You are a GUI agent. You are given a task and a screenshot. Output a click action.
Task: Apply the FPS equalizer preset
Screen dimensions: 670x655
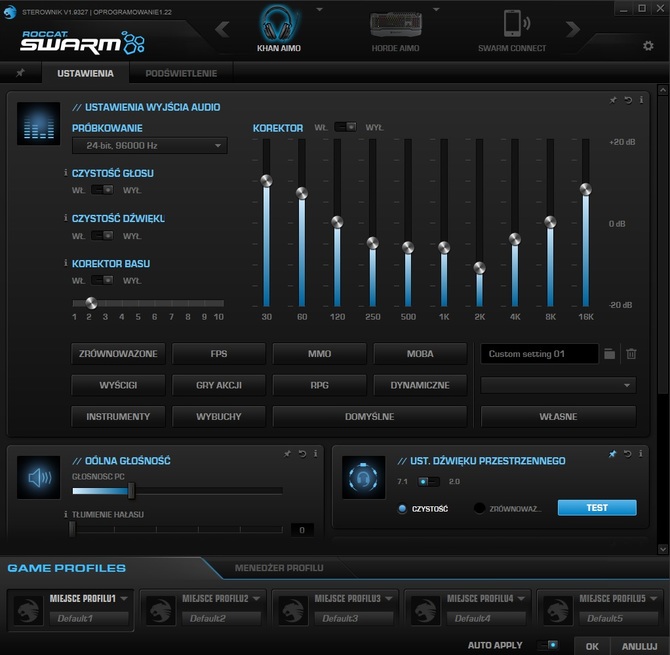(219, 354)
